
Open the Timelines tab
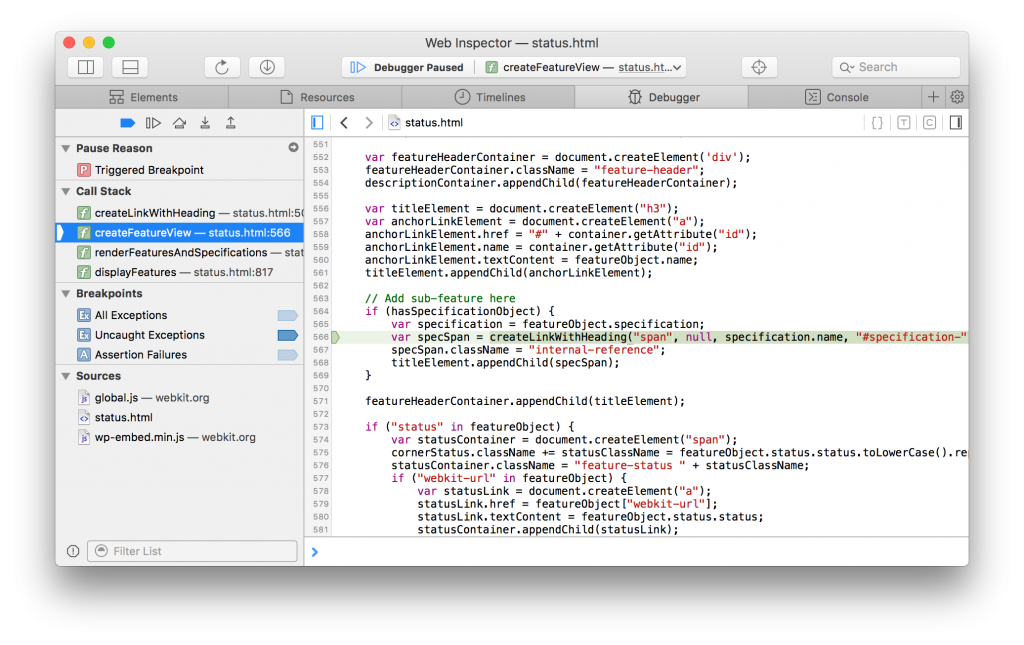494,97
